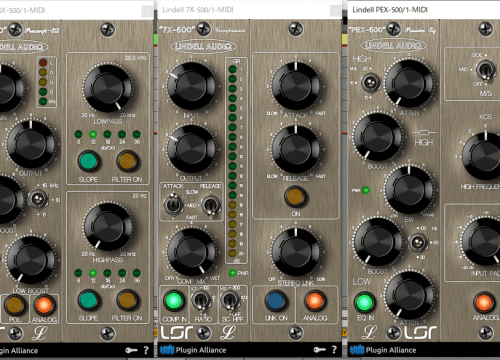Toggle the sidechain ON amber button on 7X-500
Screen dimensions: 500x360
click(x=295, y=197)
